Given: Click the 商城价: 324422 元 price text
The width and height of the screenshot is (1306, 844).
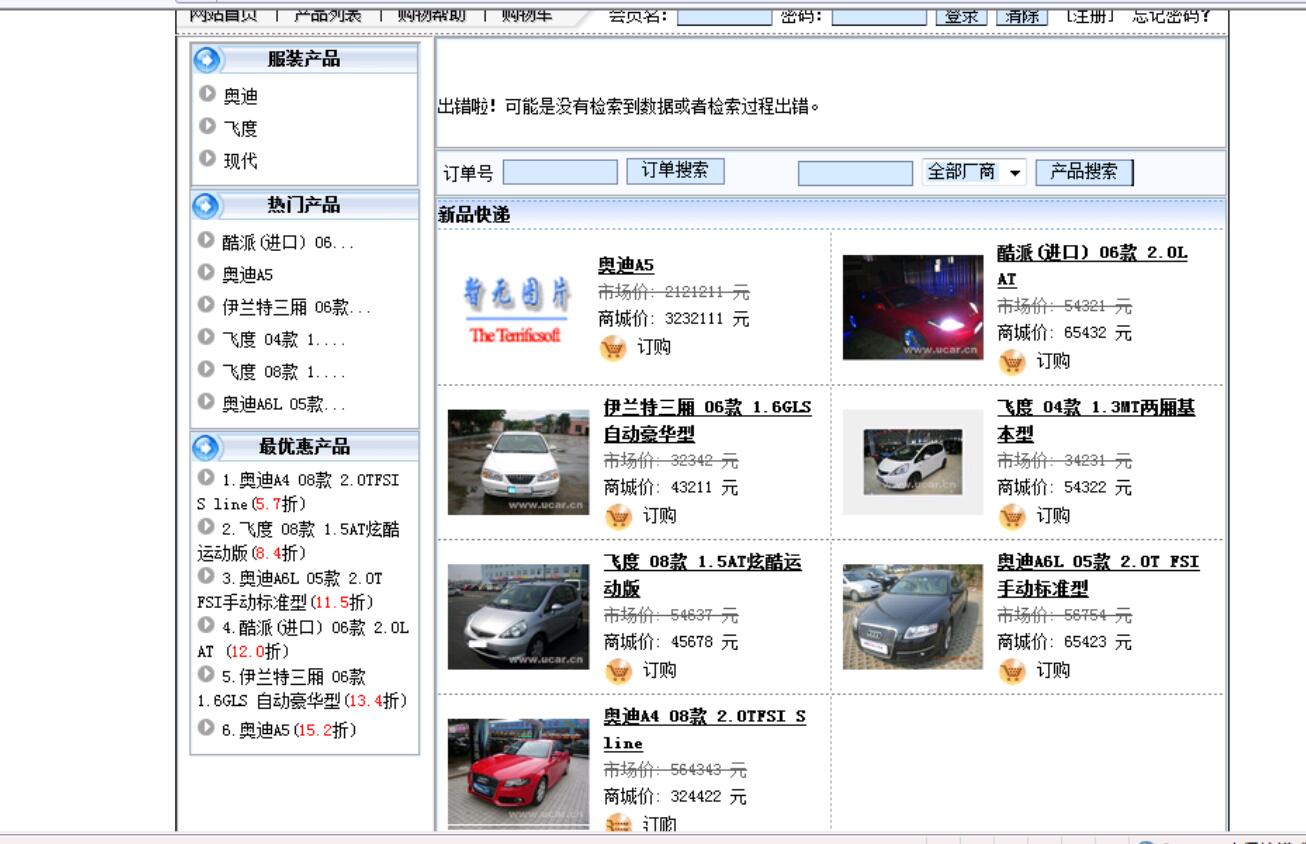Looking at the screenshot, I should [x=674, y=797].
